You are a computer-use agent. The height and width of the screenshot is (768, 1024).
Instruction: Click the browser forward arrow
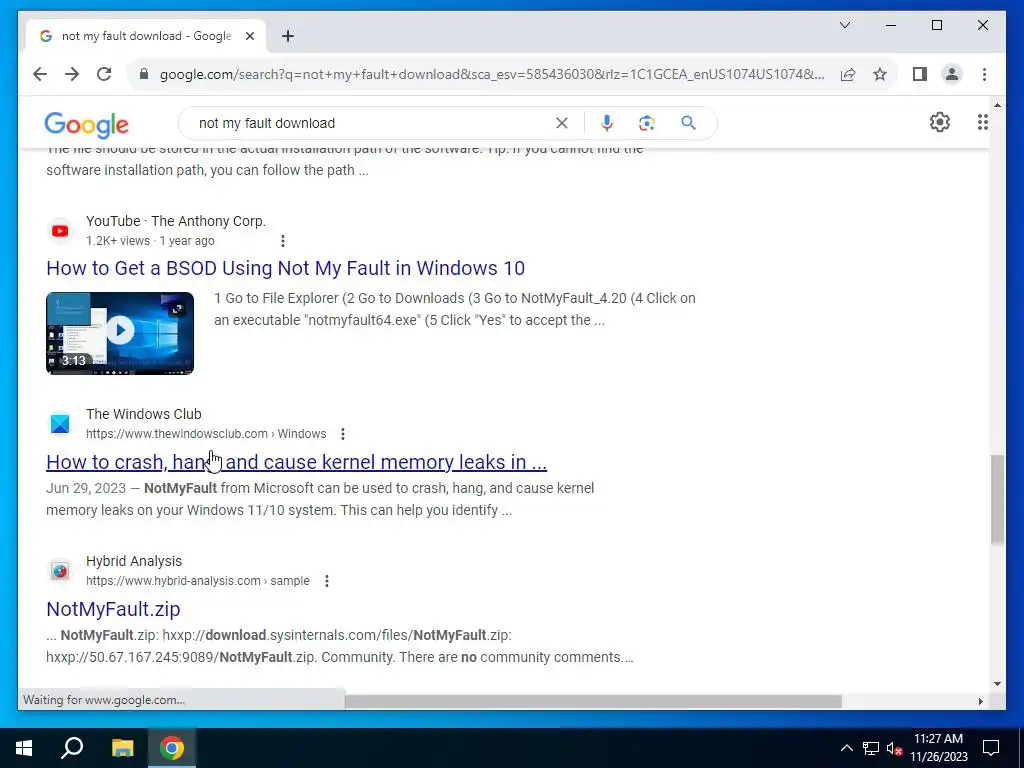(x=72, y=74)
